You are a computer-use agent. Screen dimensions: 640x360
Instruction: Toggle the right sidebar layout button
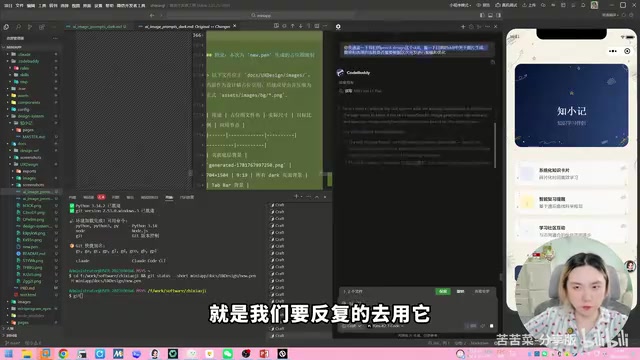point(498,16)
